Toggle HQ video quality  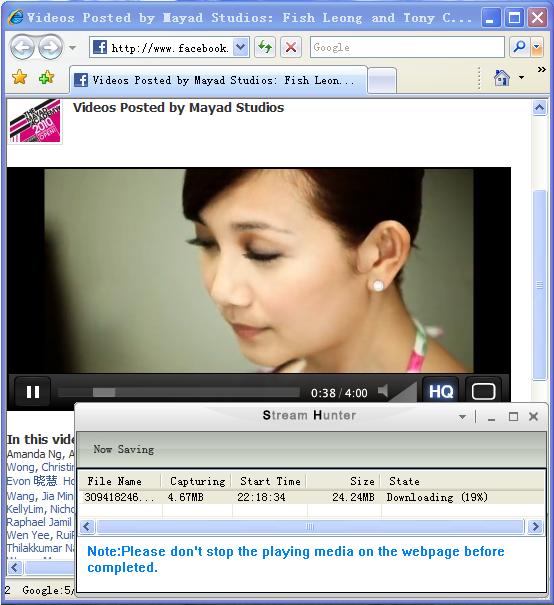tap(441, 392)
